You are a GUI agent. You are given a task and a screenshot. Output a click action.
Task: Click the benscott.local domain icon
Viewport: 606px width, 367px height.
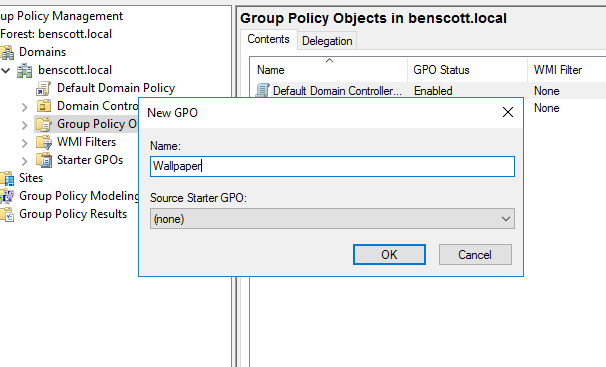pyautogui.click(x=25, y=70)
